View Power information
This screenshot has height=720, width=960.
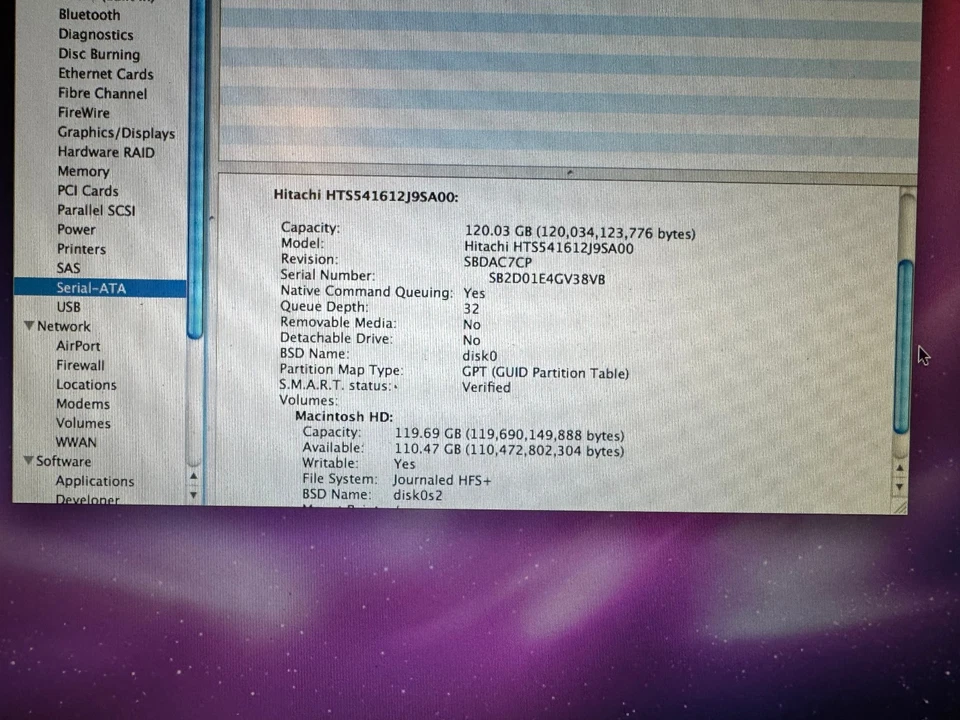[76, 229]
